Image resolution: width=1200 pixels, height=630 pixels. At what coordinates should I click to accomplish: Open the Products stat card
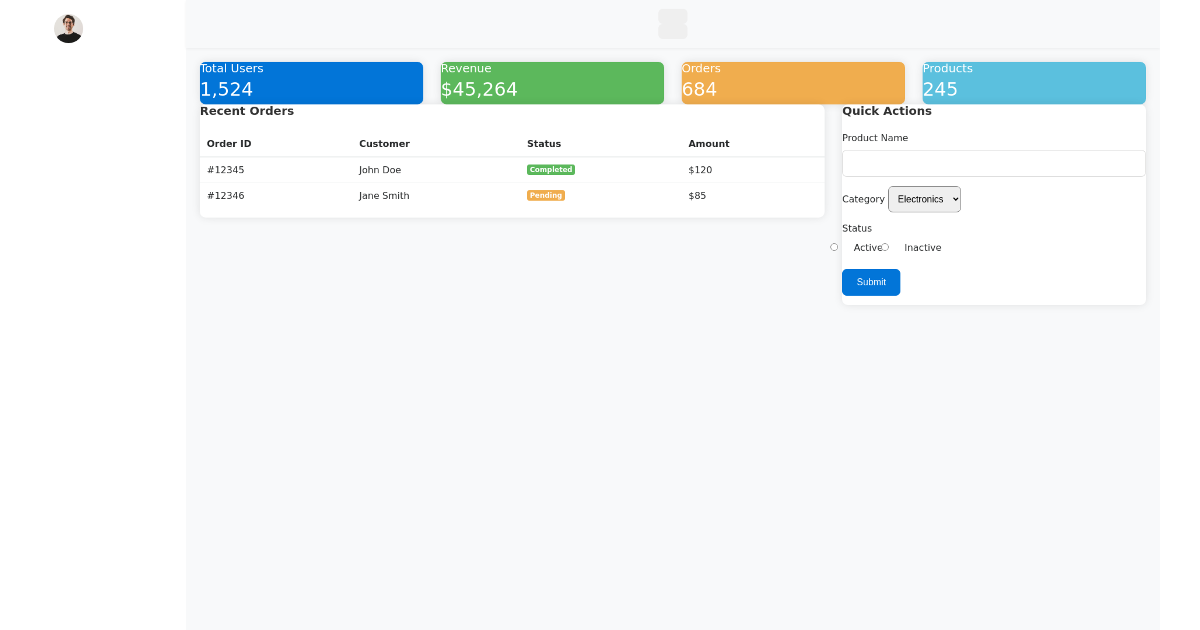(x=1034, y=82)
